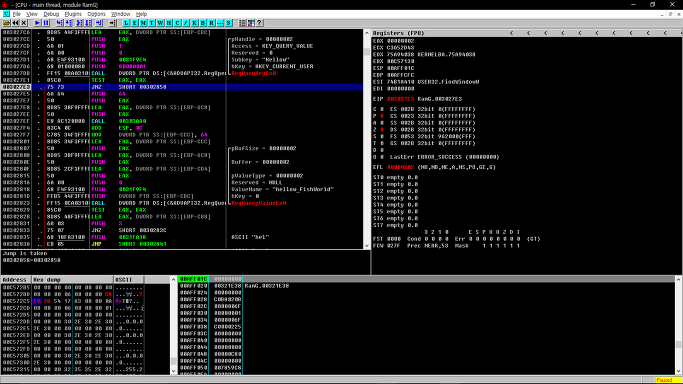Show Windows list via W button
The width and height of the screenshot is (683, 384).
pyautogui.click(x=160, y=23)
